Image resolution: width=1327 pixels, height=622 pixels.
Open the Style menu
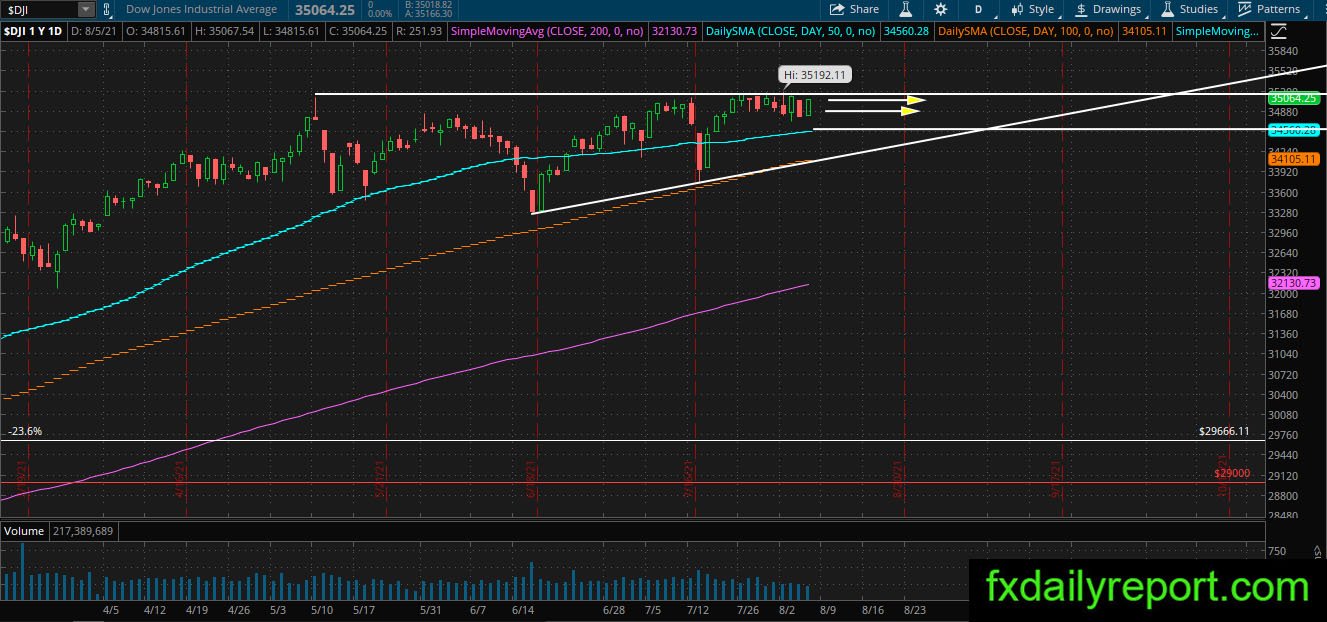pos(1033,9)
